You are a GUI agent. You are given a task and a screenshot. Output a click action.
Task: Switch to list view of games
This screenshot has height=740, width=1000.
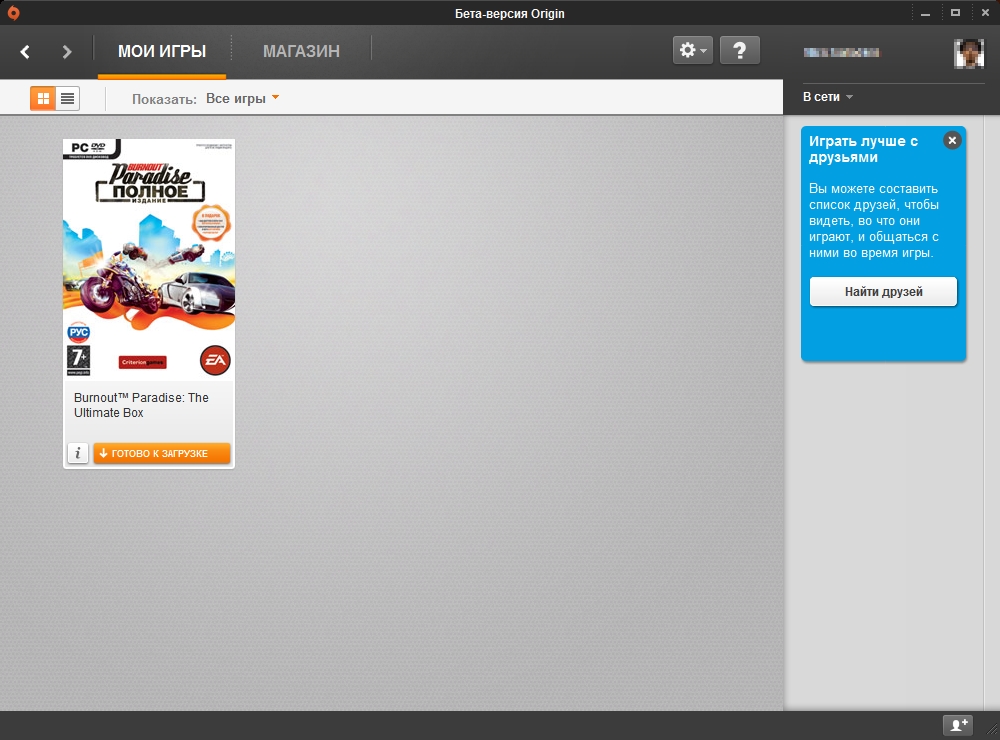68,98
